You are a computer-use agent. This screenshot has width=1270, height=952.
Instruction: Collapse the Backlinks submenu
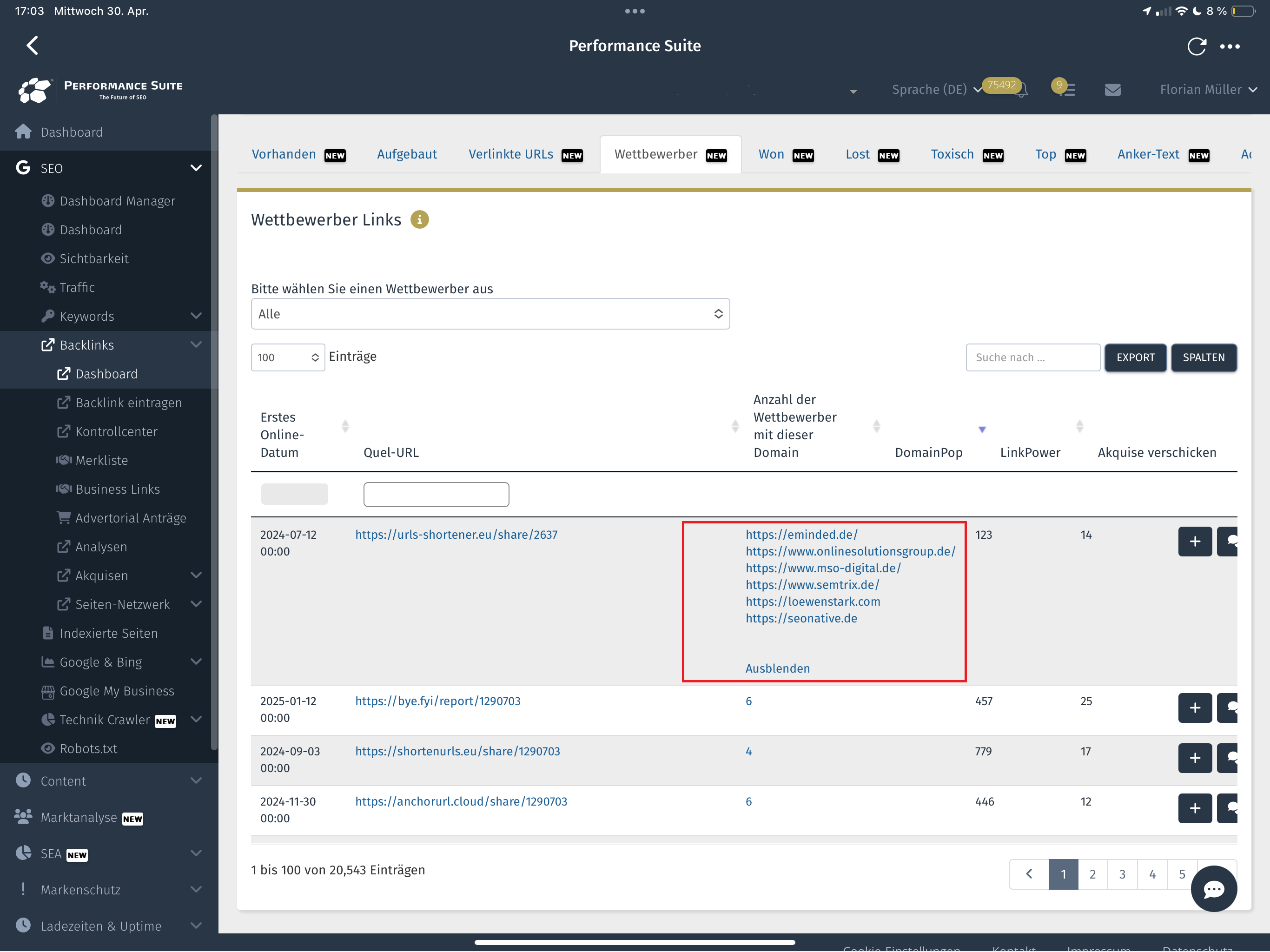point(196,344)
